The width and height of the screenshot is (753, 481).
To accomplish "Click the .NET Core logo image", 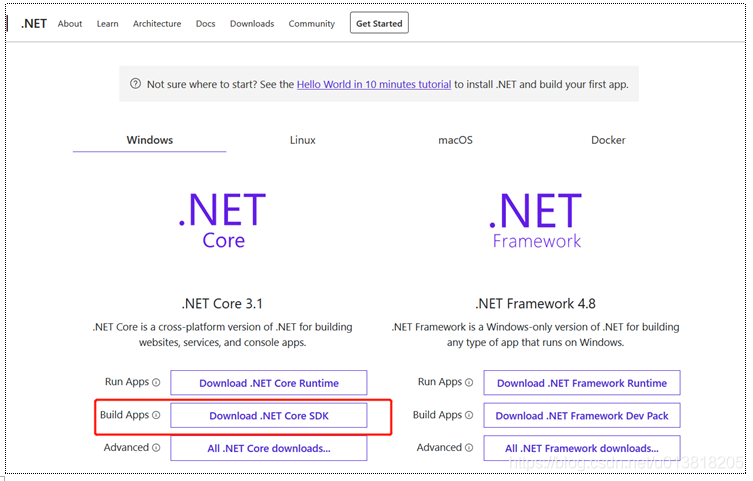I will (x=222, y=220).
